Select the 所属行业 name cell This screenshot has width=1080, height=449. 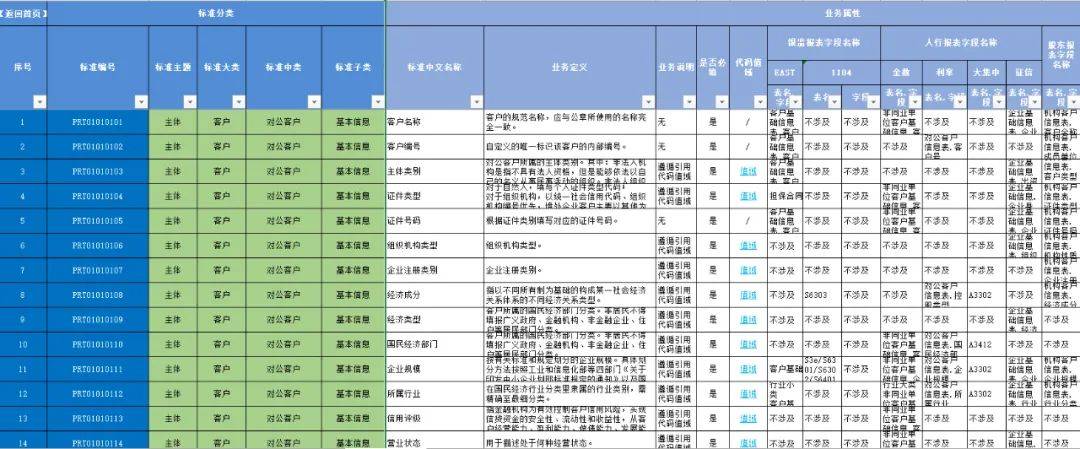pos(435,394)
